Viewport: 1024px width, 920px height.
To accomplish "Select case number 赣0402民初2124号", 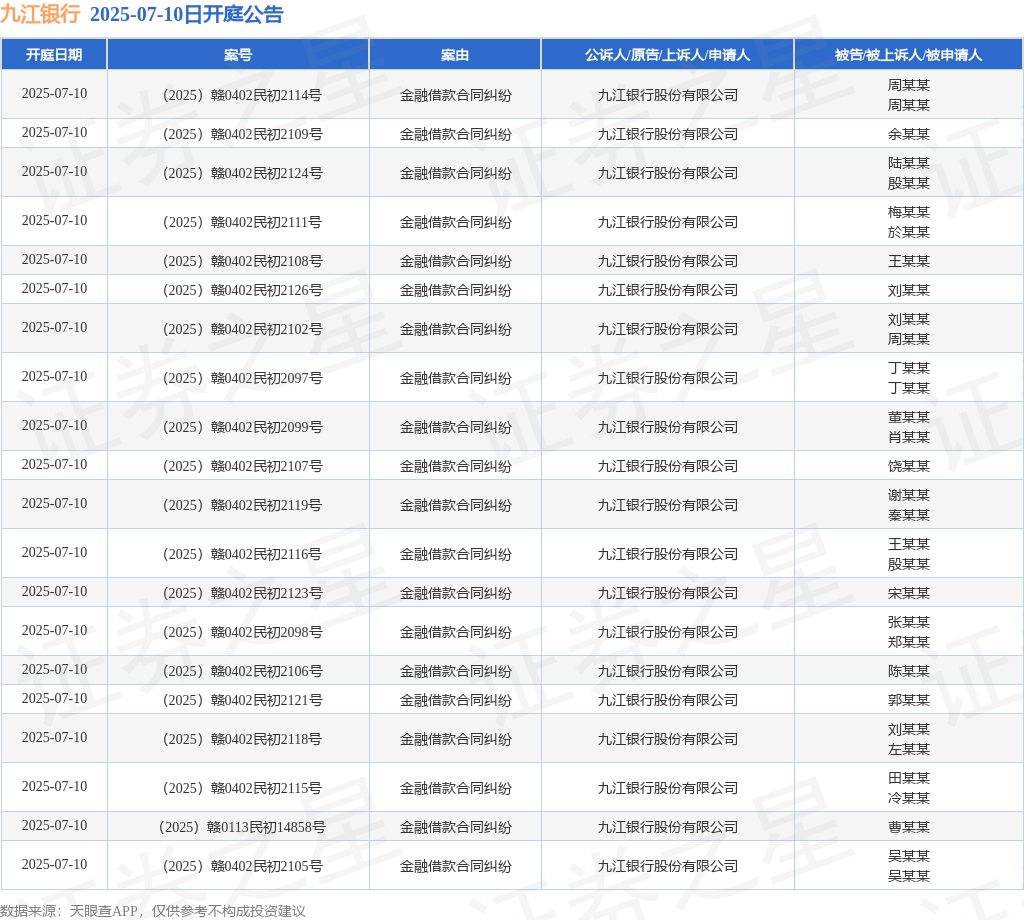I will [x=242, y=173].
